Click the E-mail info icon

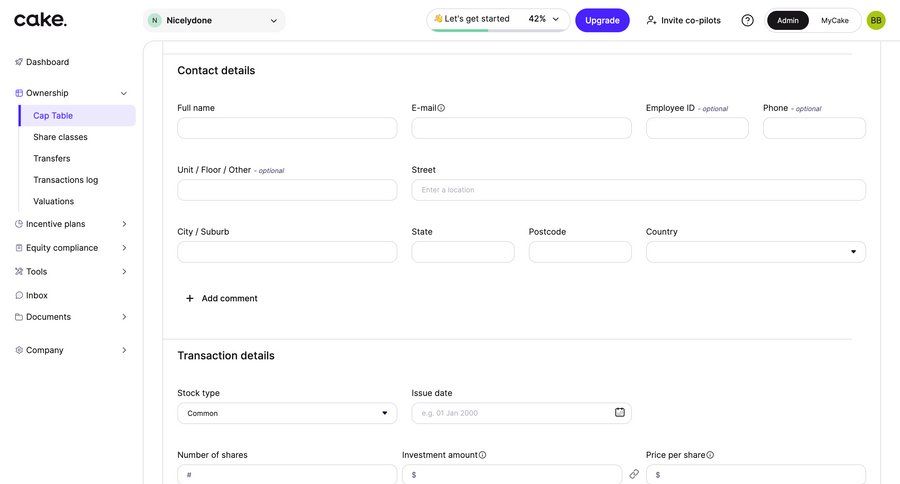tap(441, 108)
